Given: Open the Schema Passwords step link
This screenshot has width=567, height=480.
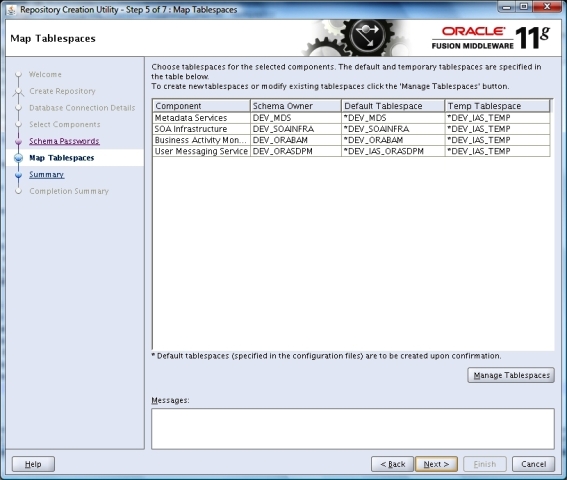Looking at the screenshot, I should 64,141.
